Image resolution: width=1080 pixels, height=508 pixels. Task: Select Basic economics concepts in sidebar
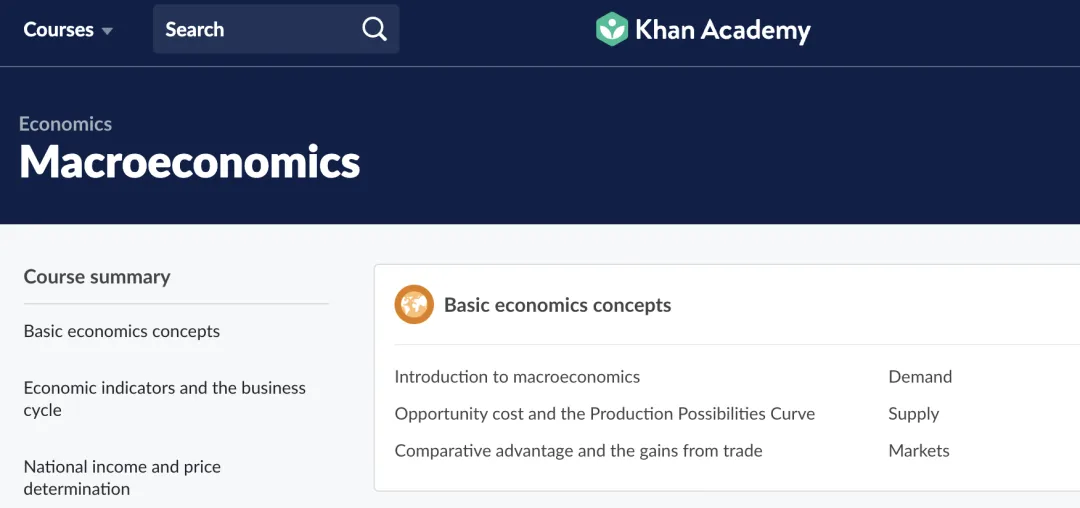click(122, 331)
